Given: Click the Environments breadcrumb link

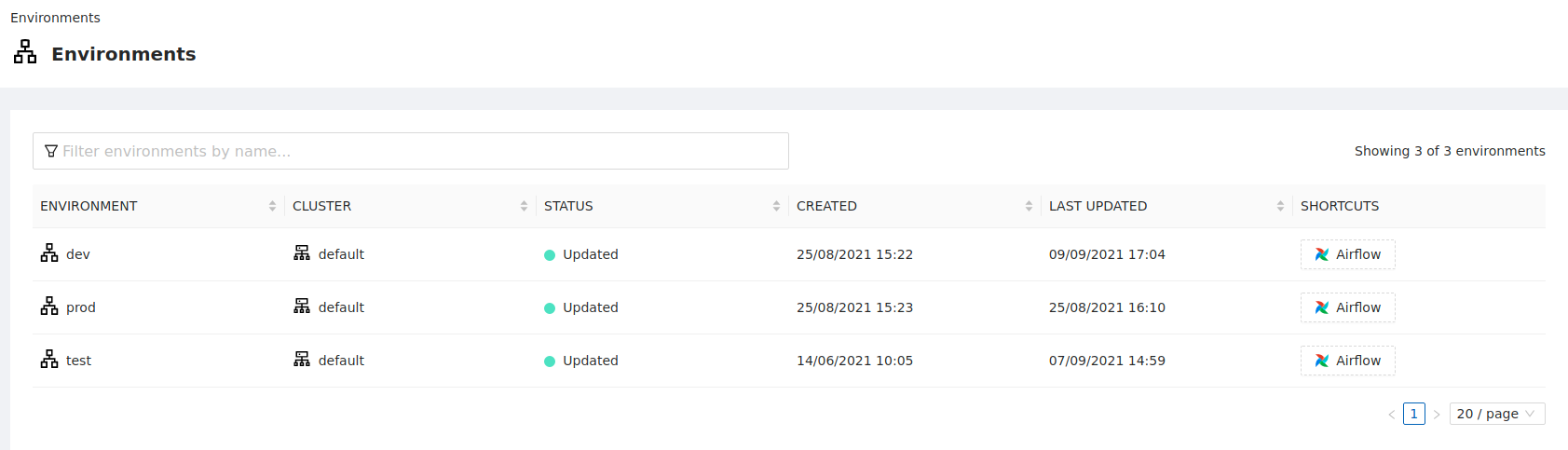Looking at the screenshot, I should (55, 18).
